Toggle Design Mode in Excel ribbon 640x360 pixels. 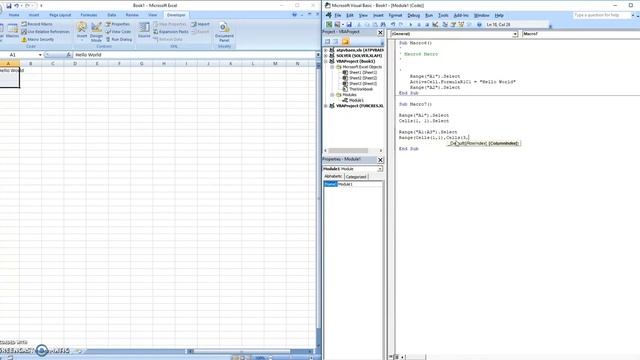96,32
